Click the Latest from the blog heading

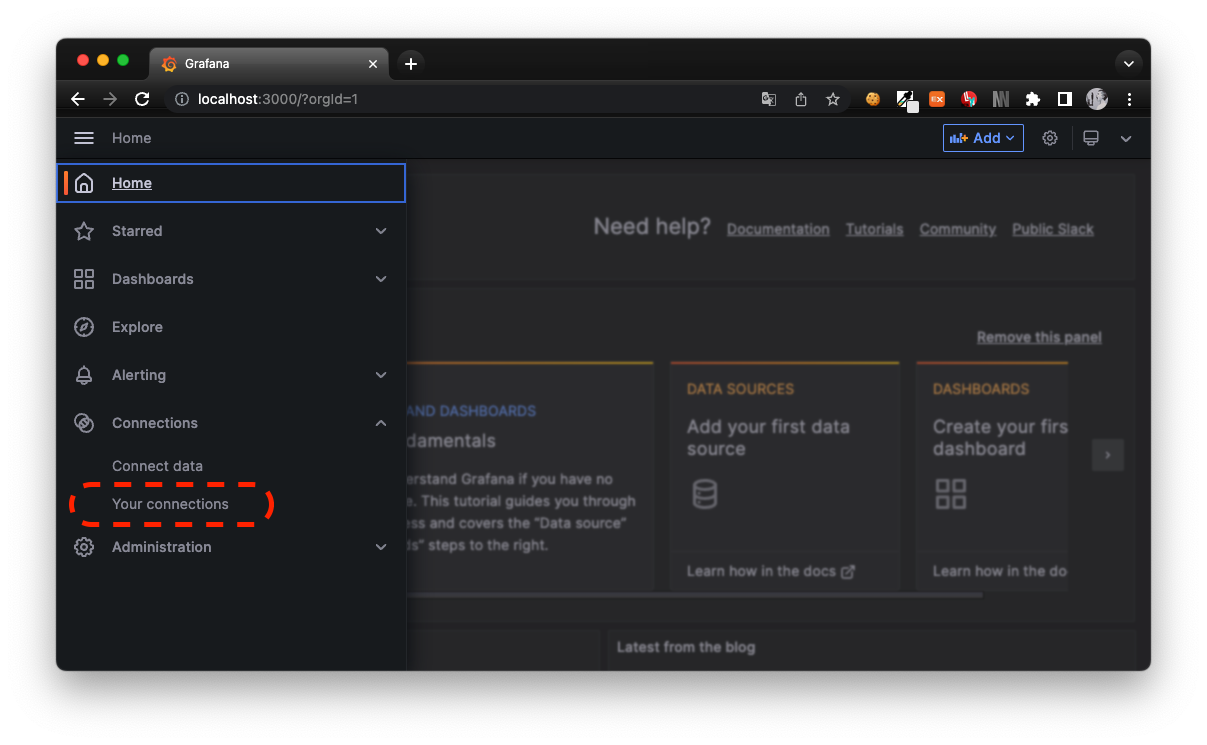coord(686,647)
